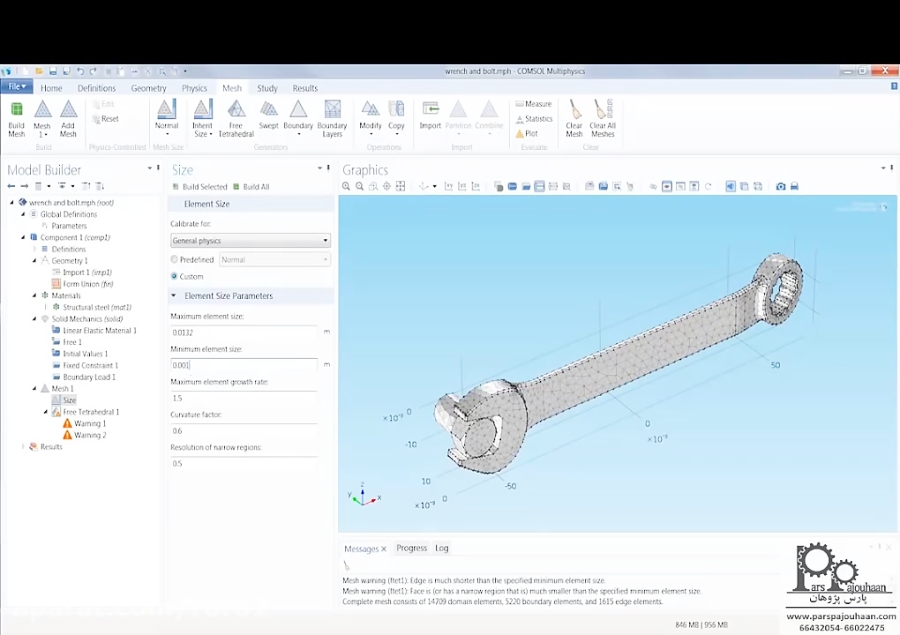Open the Results tab in the ribbon
This screenshot has height=635, width=900.
coord(305,88)
